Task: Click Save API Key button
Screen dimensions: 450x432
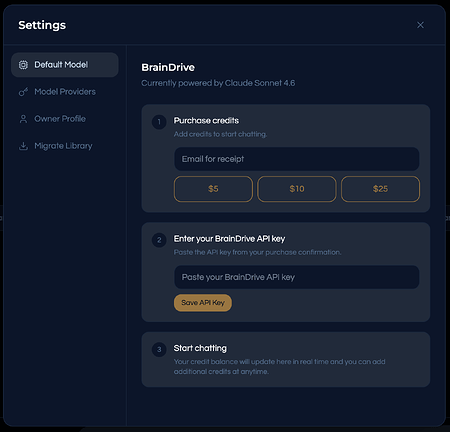Action: [x=203, y=303]
